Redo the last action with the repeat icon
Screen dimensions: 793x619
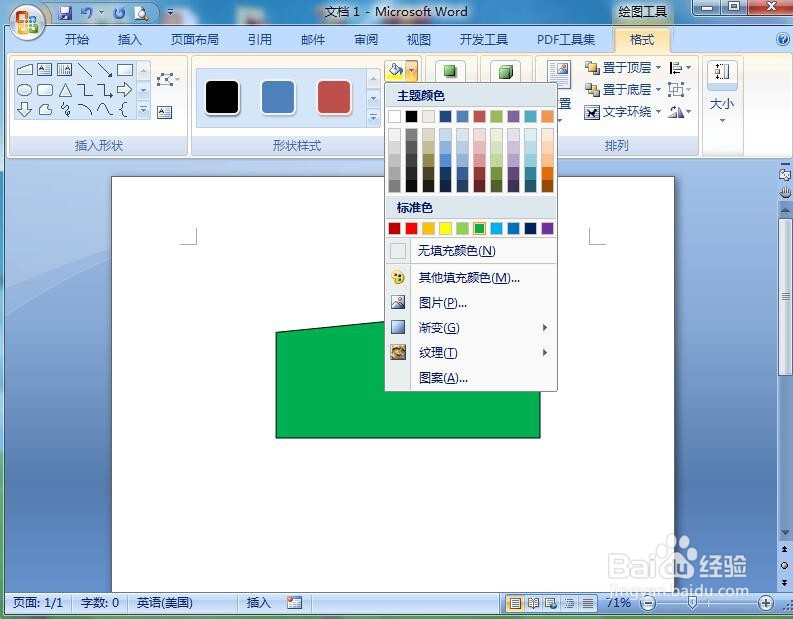tap(119, 13)
